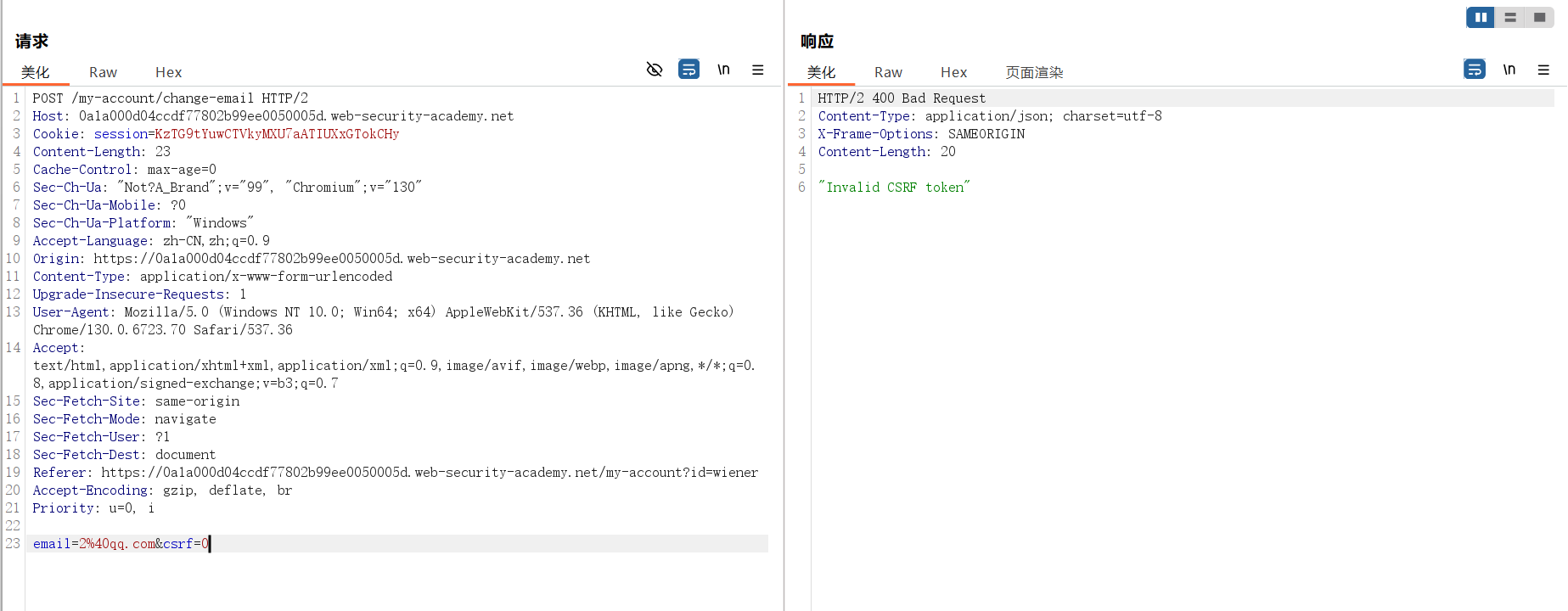Open the request Raw tab
Screen dimensions: 1568x611
coord(103,72)
